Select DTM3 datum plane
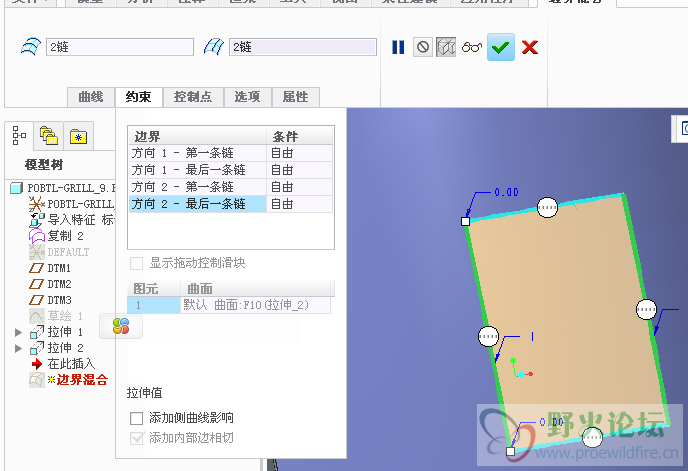The width and height of the screenshot is (688, 471). pyautogui.click(x=50, y=300)
